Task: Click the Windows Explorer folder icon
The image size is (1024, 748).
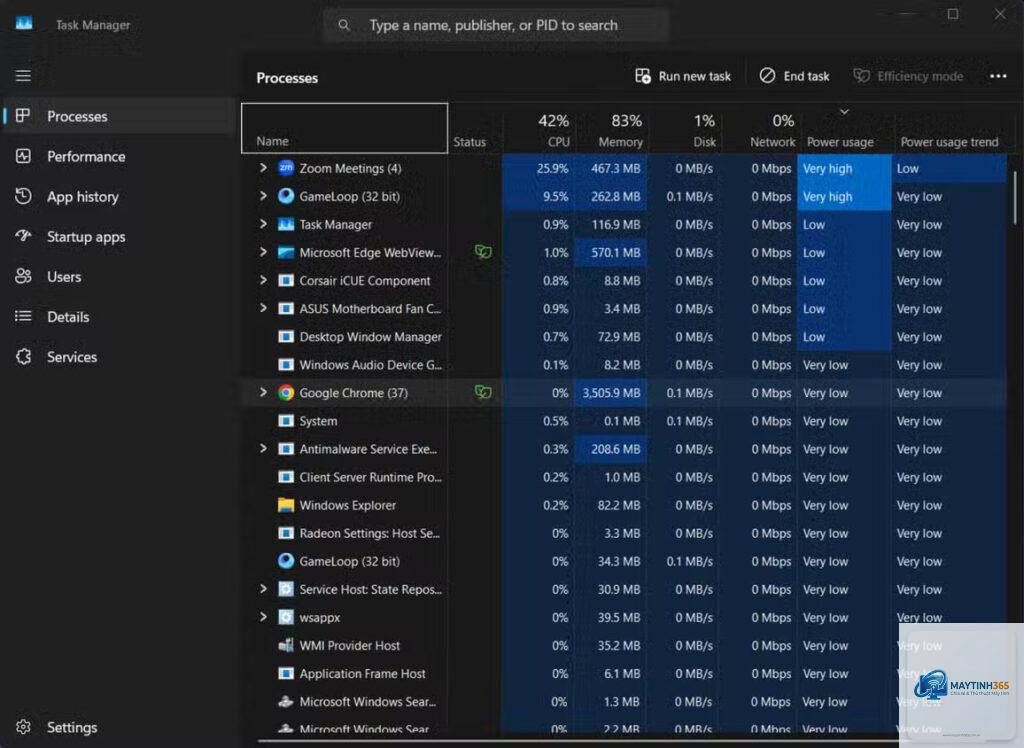Action: [285, 505]
